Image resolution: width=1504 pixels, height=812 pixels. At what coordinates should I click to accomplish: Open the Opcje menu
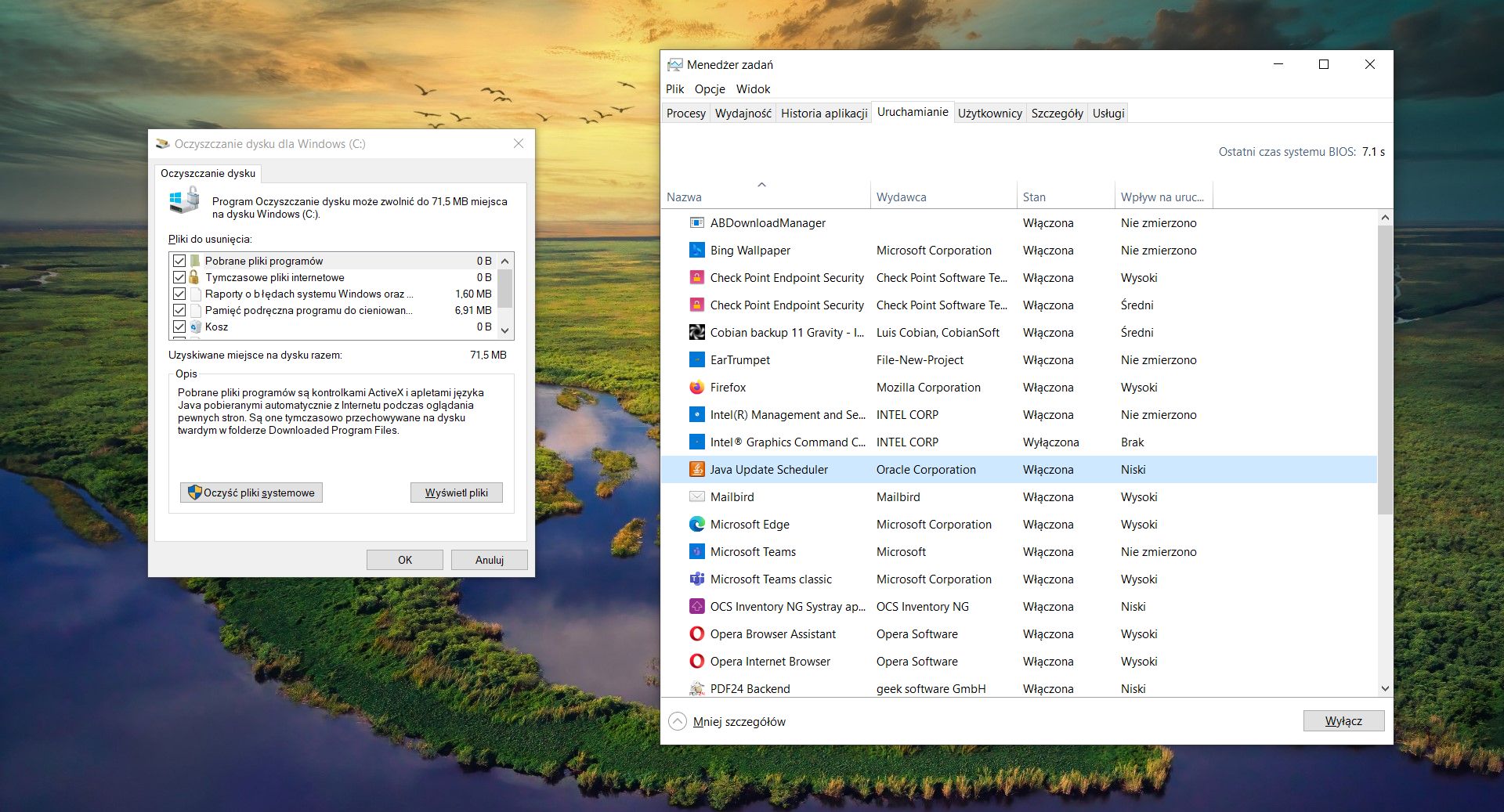point(709,88)
